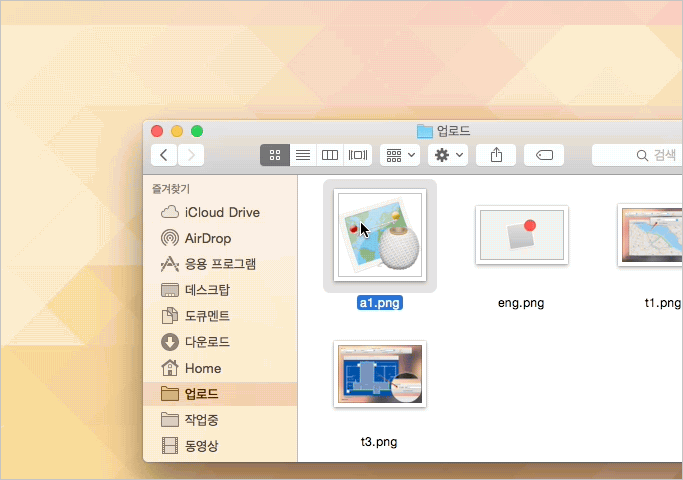Select the t1.png thumbnail
This screenshot has width=683, height=480.
click(650, 235)
